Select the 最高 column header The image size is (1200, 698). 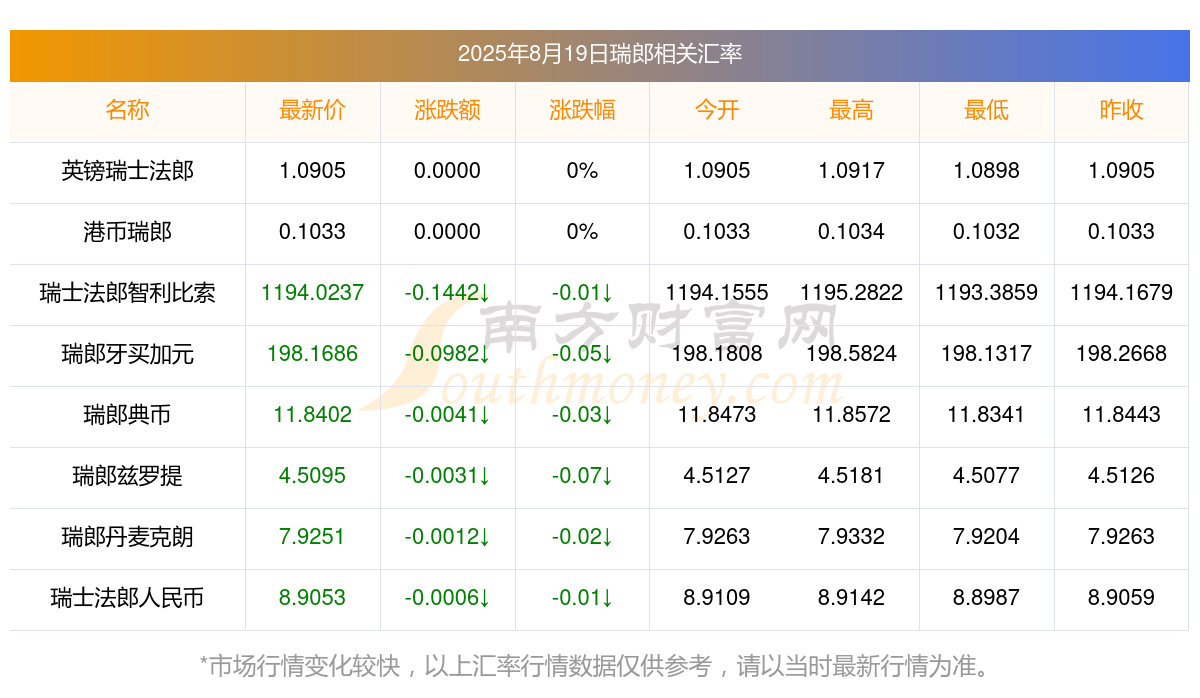[x=851, y=110]
